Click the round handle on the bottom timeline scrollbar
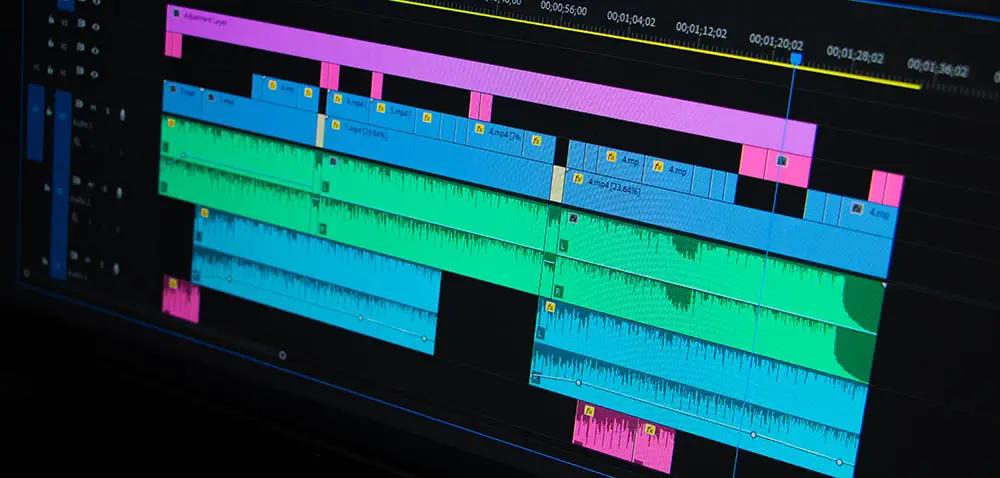Viewport: 1000px width, 478px height. pos(283,355)
